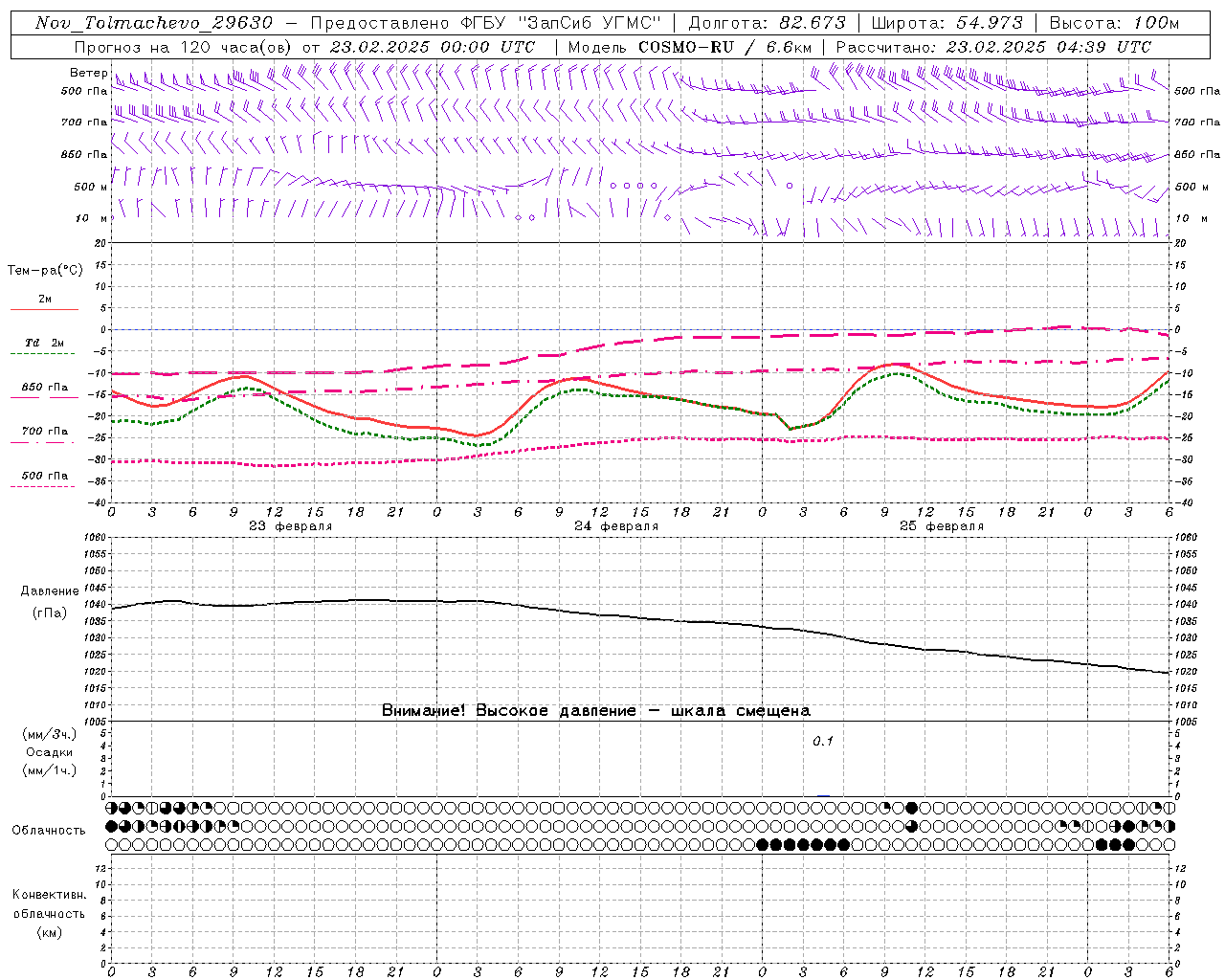Viewport: 1225px width, 980px height.
Task: Click the 0.1 precipitation value
Action: pos(823,742)
